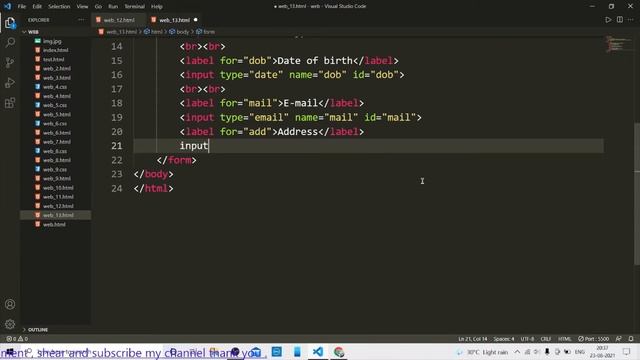Open Google Chrome from the taskbar

[339, 351]
